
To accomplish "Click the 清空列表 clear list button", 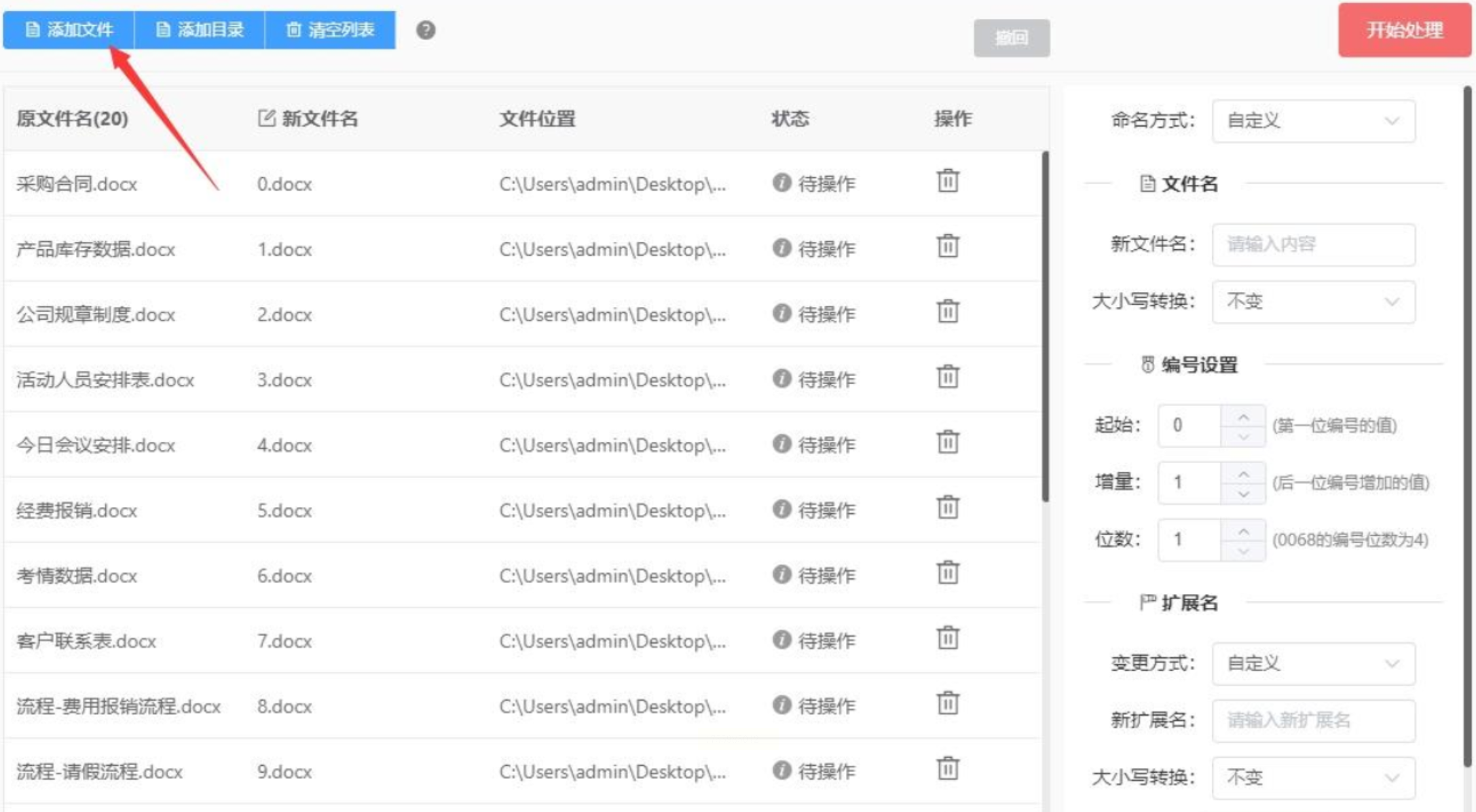I will pos(330,30).
